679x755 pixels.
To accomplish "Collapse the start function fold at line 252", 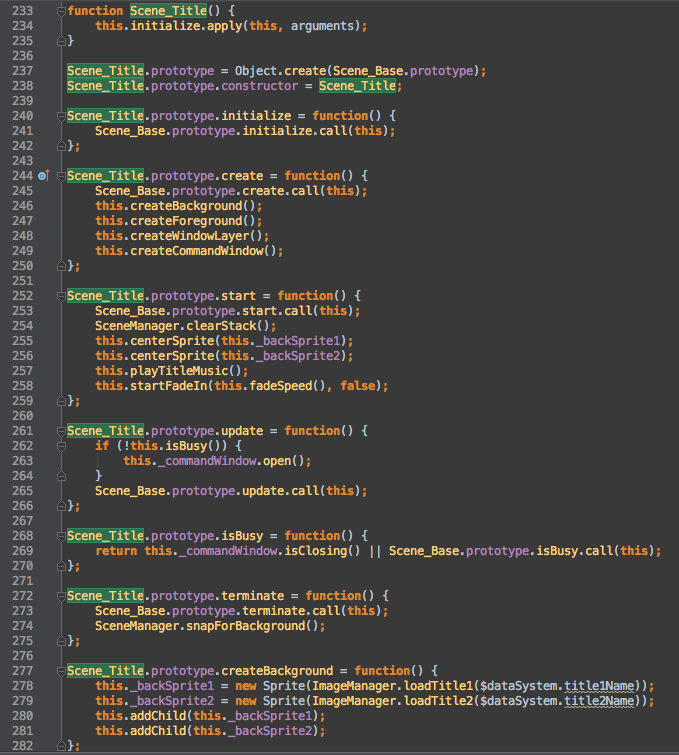I will [61, 296].
